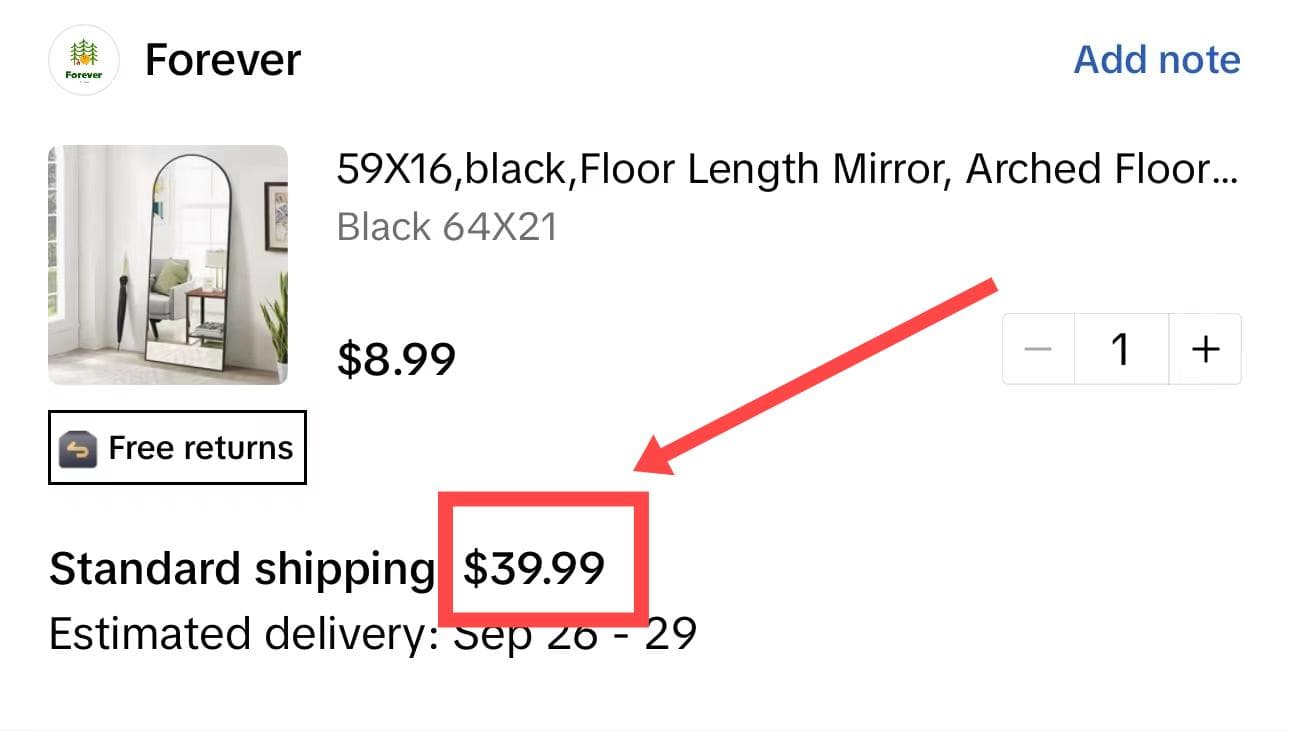Click the Black 64X21 variant text
Screen dimensions: 1290x731
point(446,228)
